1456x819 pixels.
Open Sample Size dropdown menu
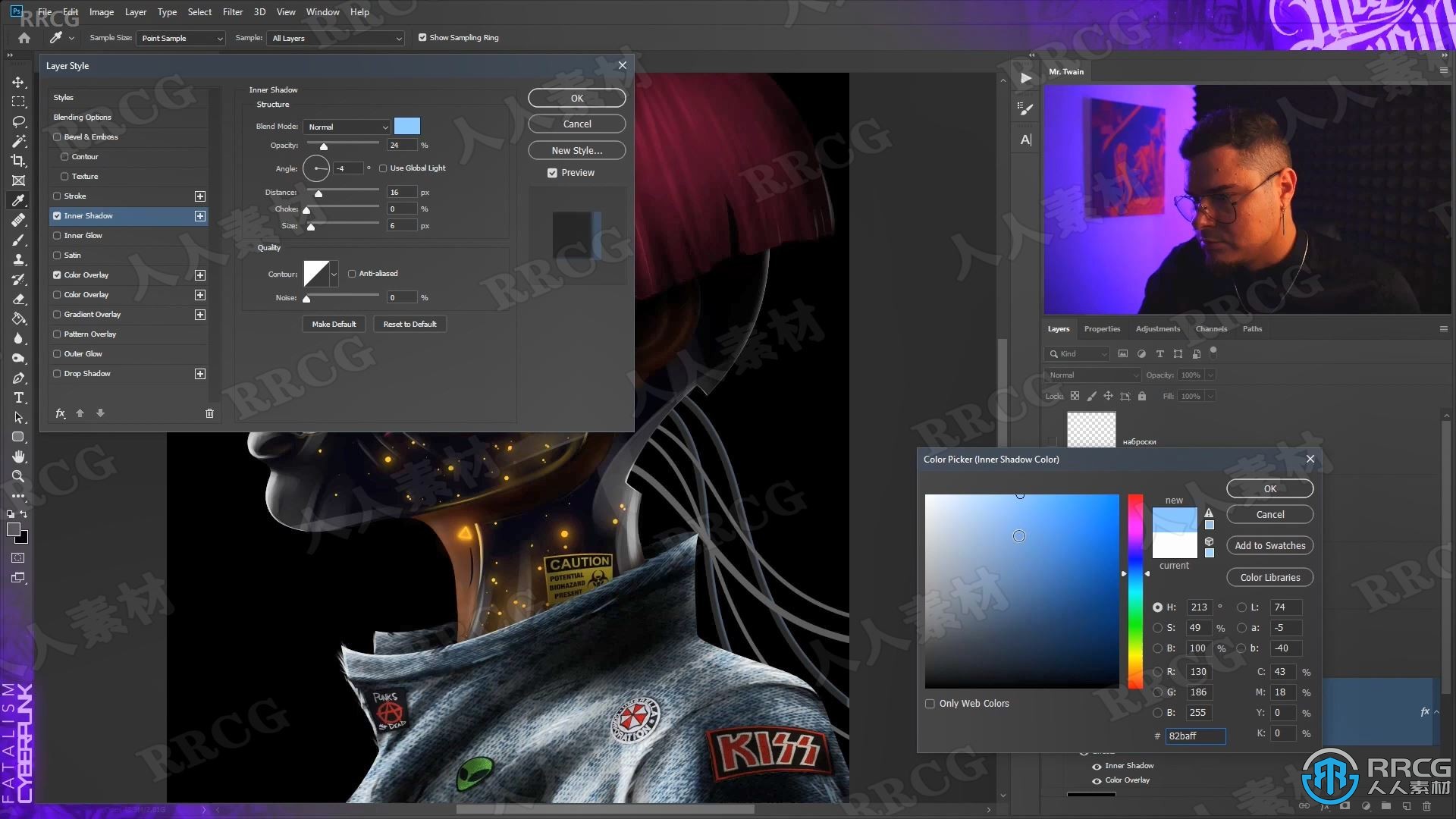pyautogui.click(x=178, y=38)
